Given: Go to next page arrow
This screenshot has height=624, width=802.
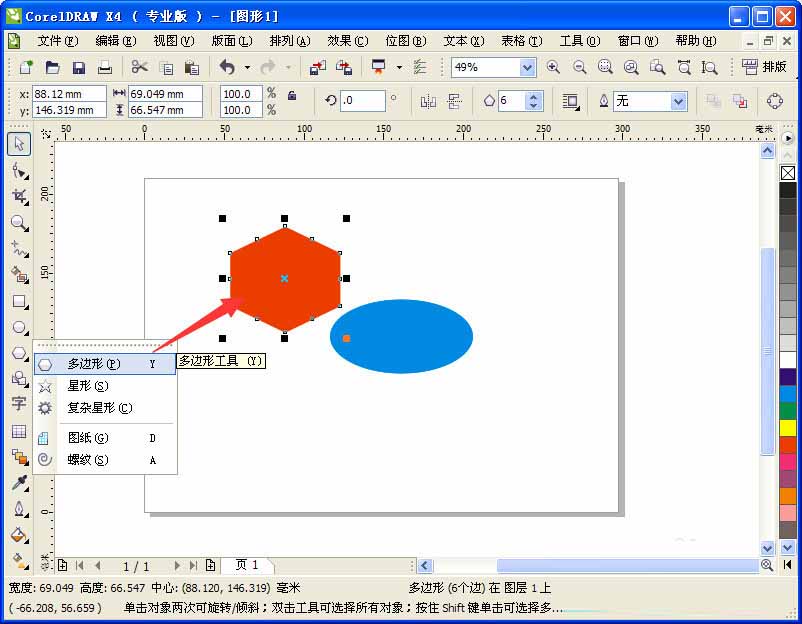Looking at the screenshot, I should pos(177,565).
